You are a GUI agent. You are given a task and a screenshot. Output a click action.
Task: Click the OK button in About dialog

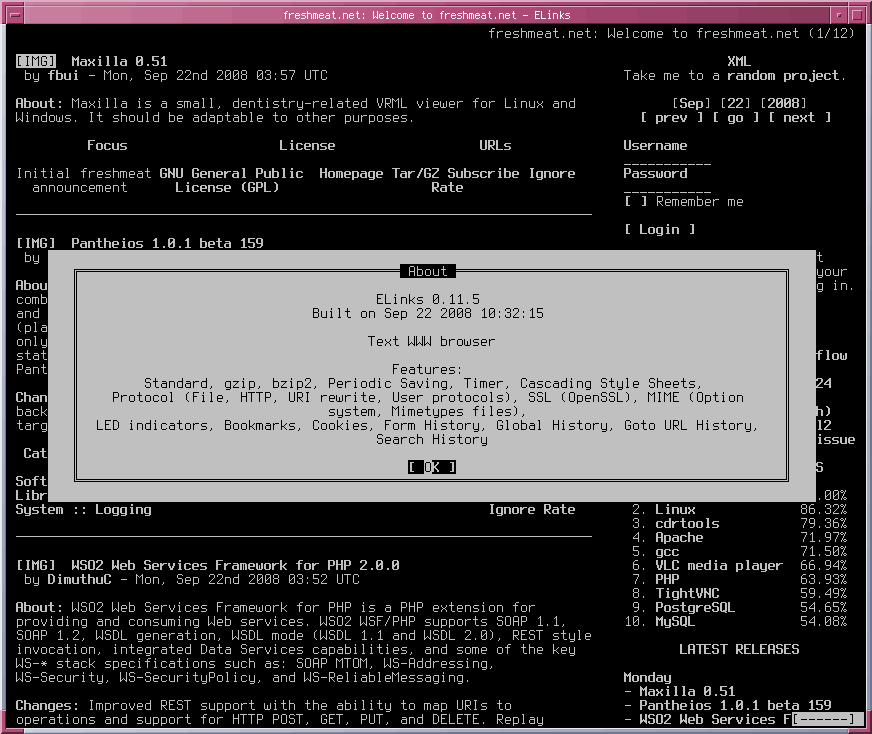(x=432, y=467)
